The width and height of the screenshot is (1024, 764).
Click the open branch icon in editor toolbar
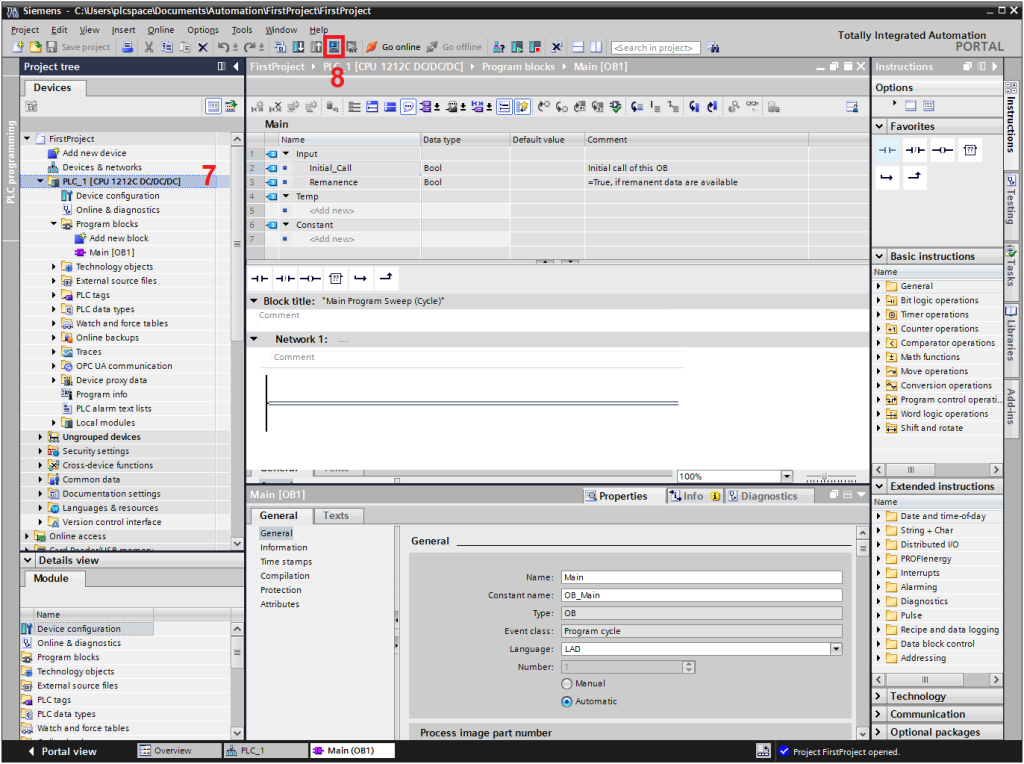click(361, 279)
